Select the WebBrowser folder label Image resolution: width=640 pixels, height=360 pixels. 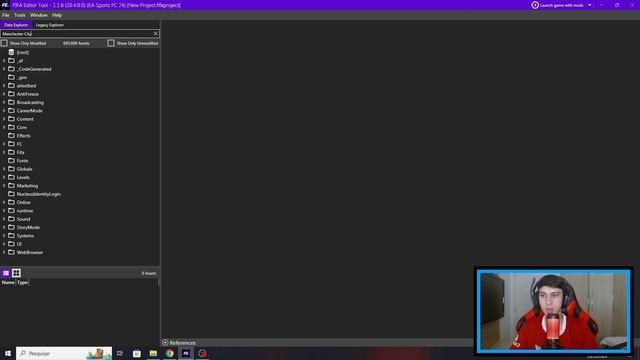point(30,253)
